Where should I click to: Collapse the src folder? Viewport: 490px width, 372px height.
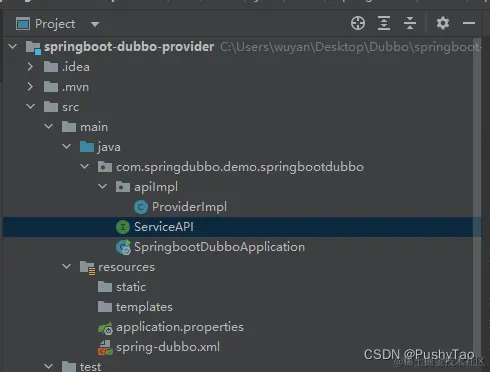(31, 107)
